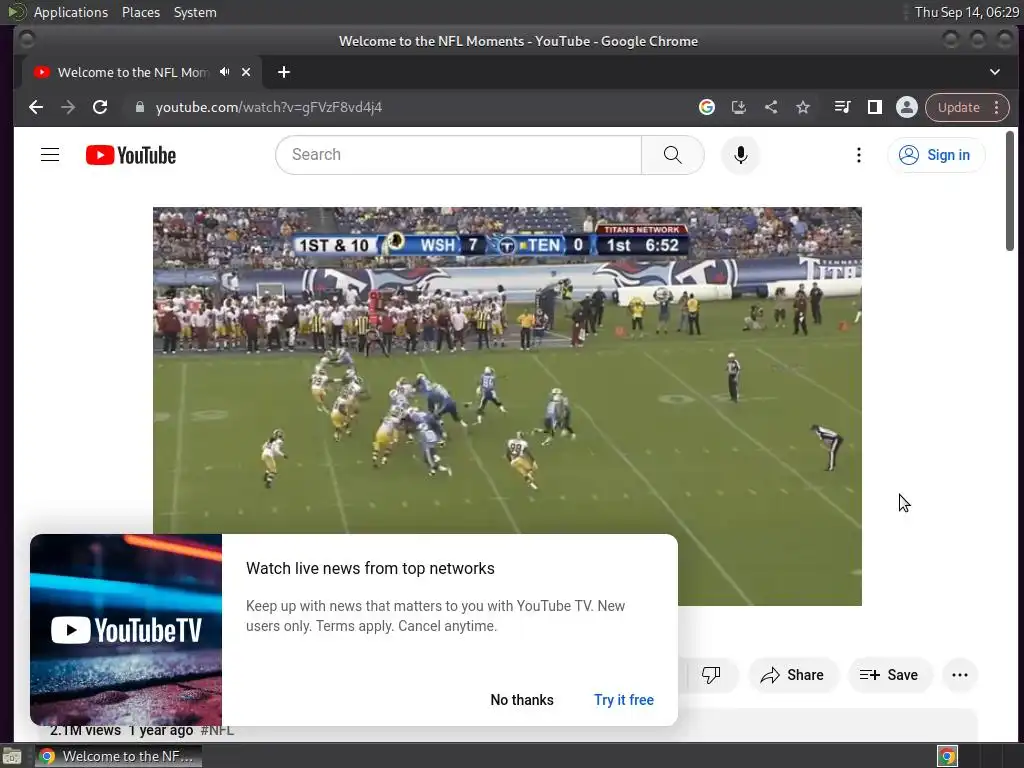The width and height of the screenshot is (1024, 768).
Task: Expand the tab search dropdown chevron
Action: 995,72
